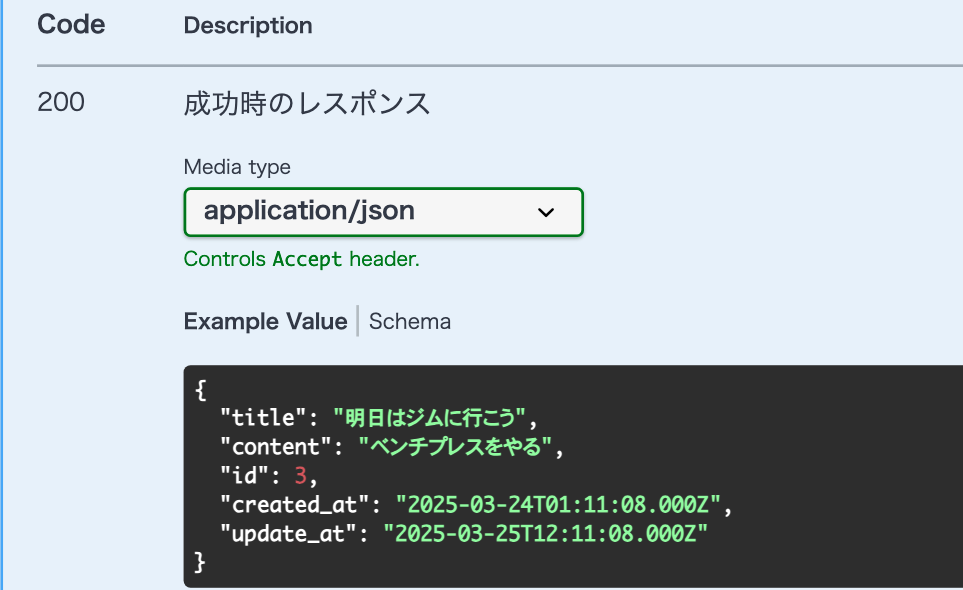Click the update_at timestamp 2025-03-25T12:11:08.000Z
The height and width of the screenshot is (590, 963).
click(x=545, y=534)
